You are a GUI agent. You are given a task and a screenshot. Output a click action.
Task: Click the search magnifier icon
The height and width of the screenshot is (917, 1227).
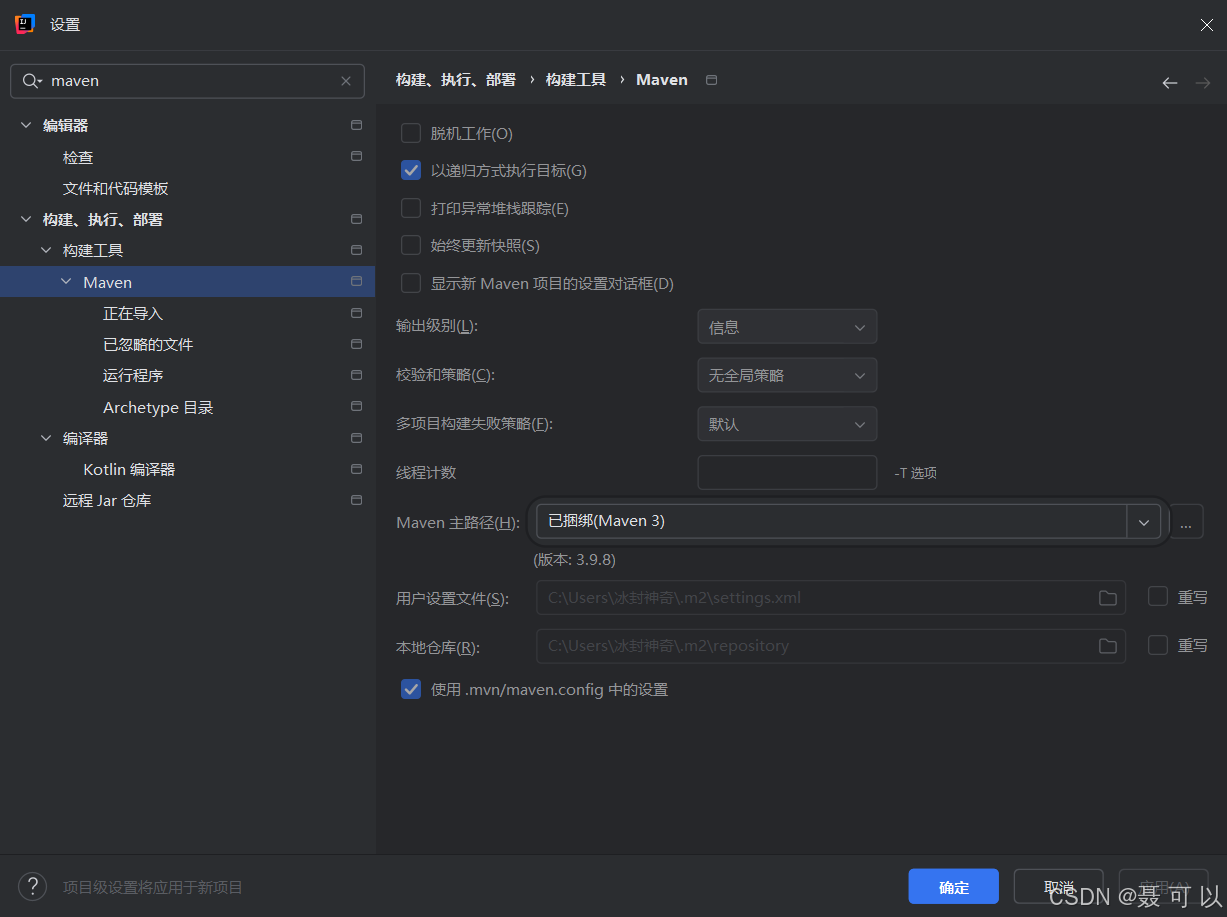pyautogui.click(x=32, y=81)
